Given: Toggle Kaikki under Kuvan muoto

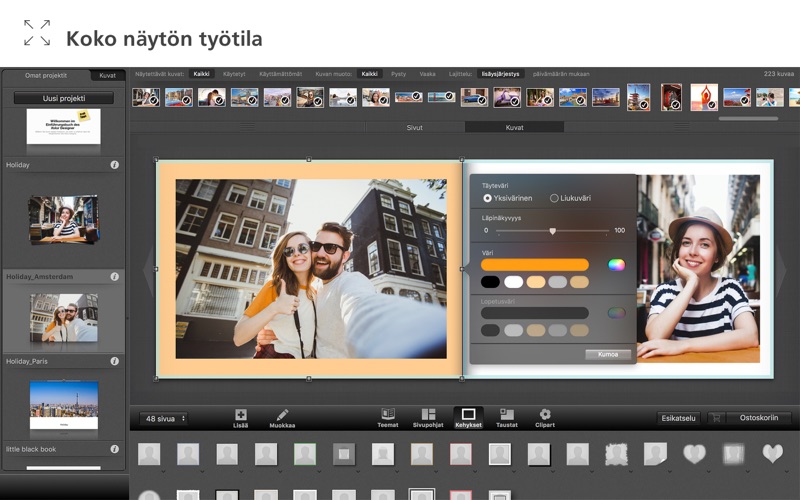Looking at the screenshot, I should 369,74.
